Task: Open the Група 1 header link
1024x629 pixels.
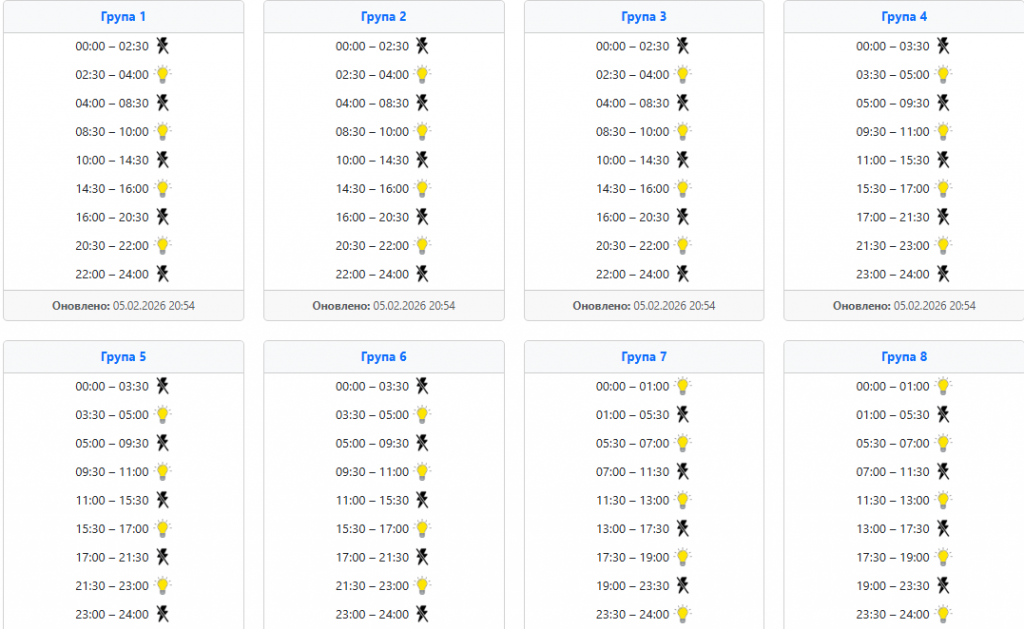Action: 124,17
